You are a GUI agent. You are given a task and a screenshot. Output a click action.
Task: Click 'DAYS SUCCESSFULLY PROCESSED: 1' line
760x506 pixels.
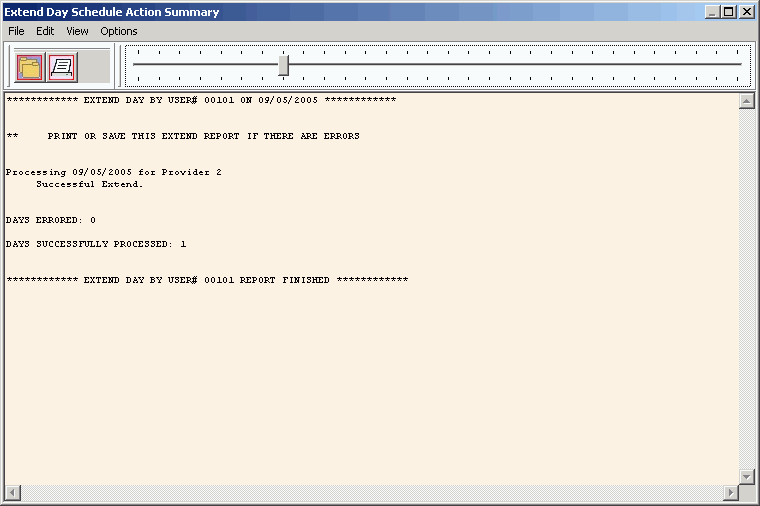click(96, 244)
